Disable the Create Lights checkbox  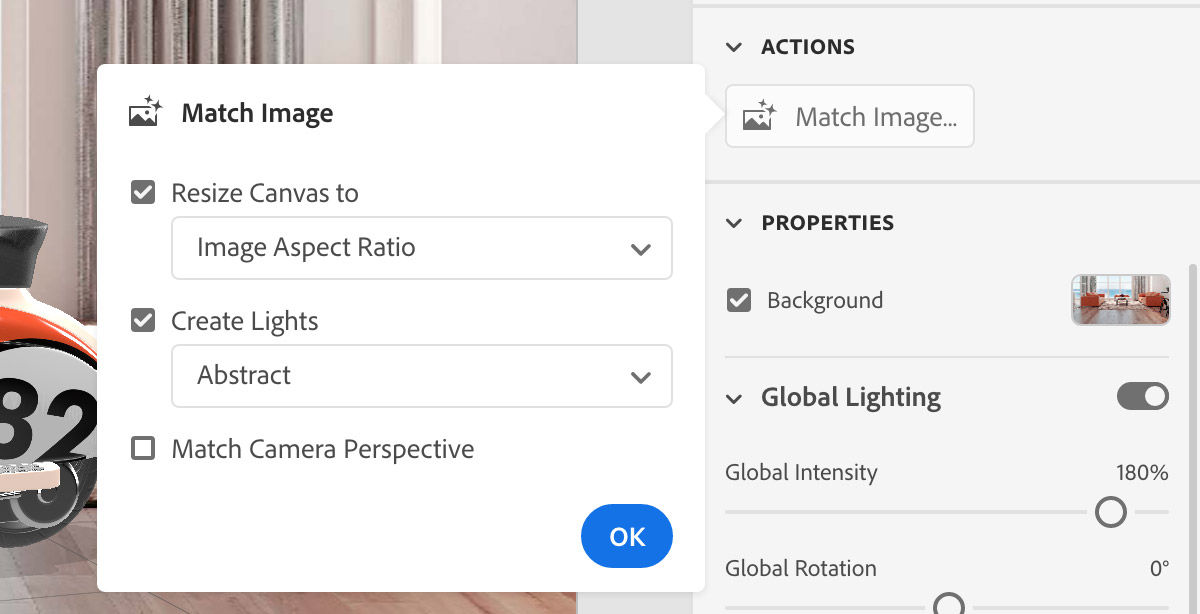coord(144,321)
